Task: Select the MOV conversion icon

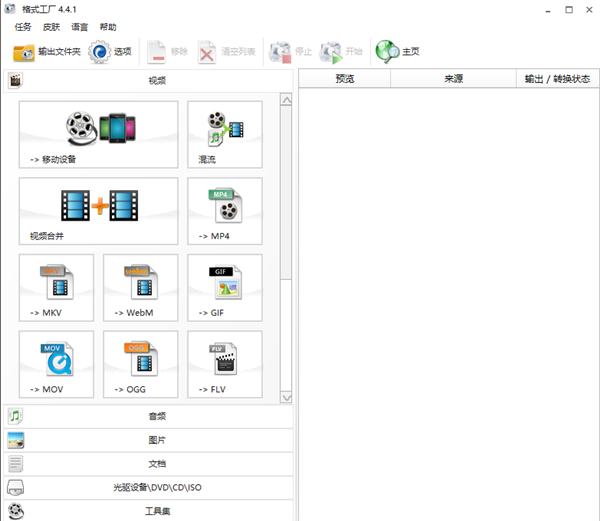Action: pyautogui.click(x=56, y=364)
